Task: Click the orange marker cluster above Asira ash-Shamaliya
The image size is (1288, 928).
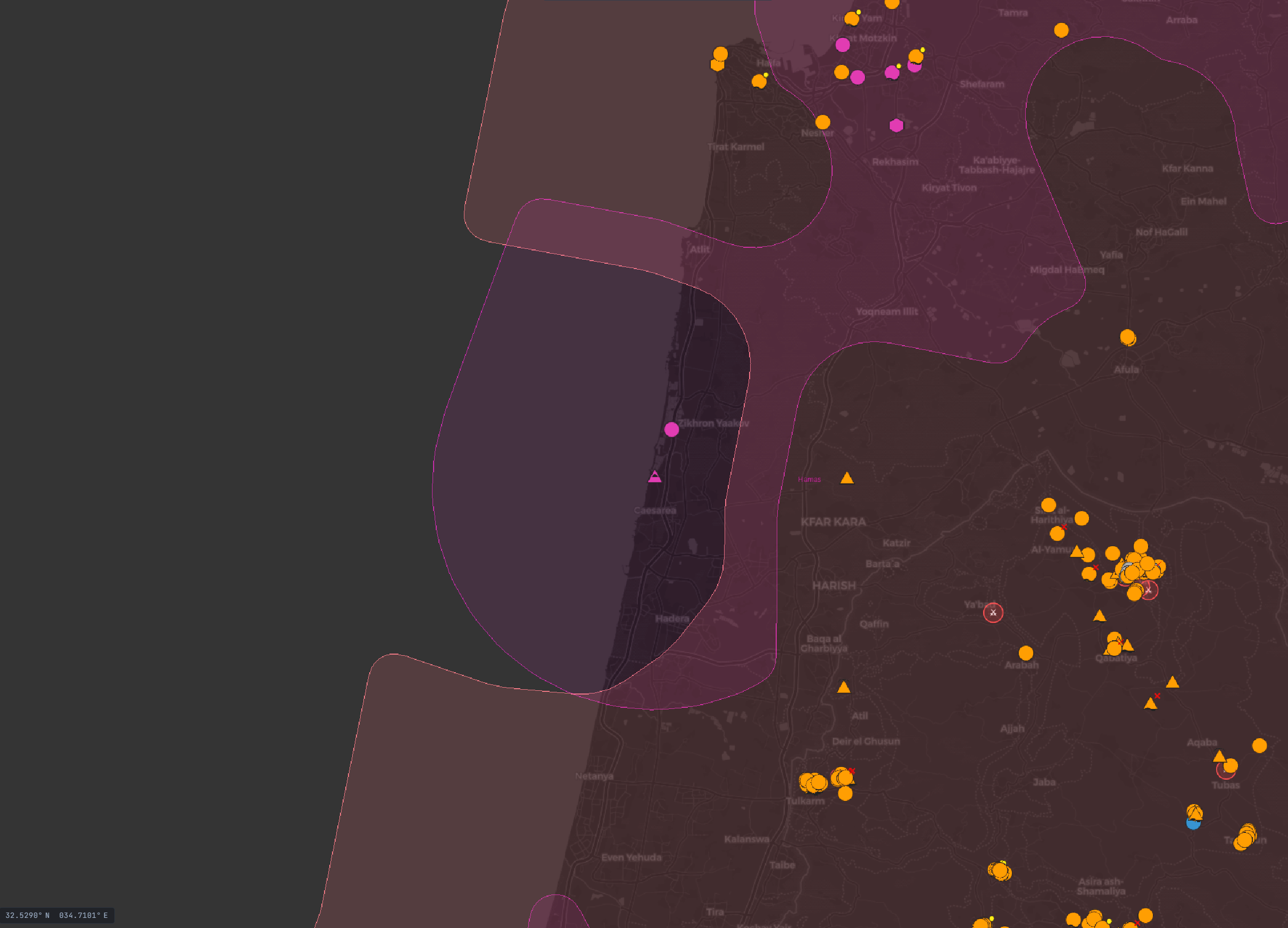Action: pos(1000,871)
